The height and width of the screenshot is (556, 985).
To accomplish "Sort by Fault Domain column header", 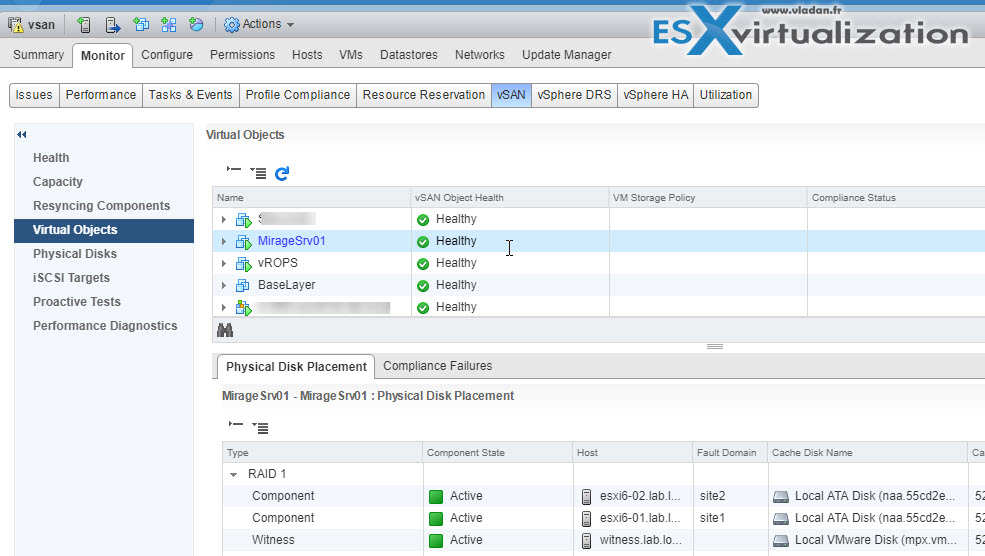I will click(x=731, y=452).
